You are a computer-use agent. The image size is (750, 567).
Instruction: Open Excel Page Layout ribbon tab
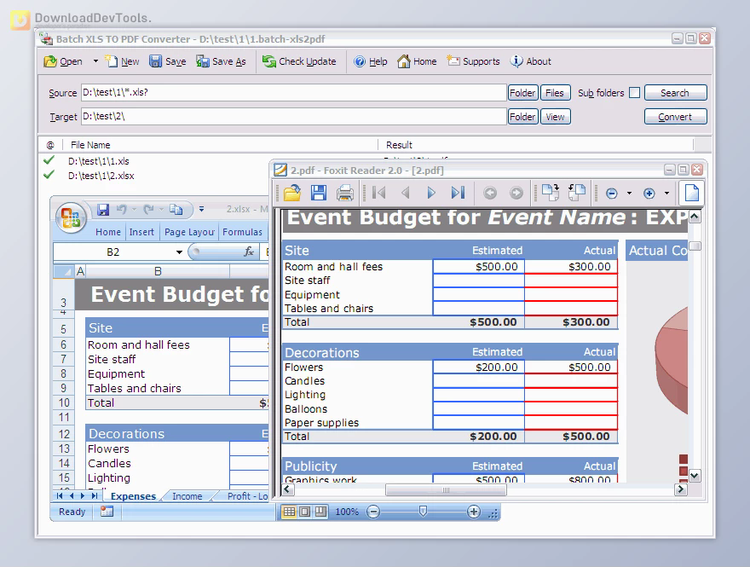click(189, 232)
